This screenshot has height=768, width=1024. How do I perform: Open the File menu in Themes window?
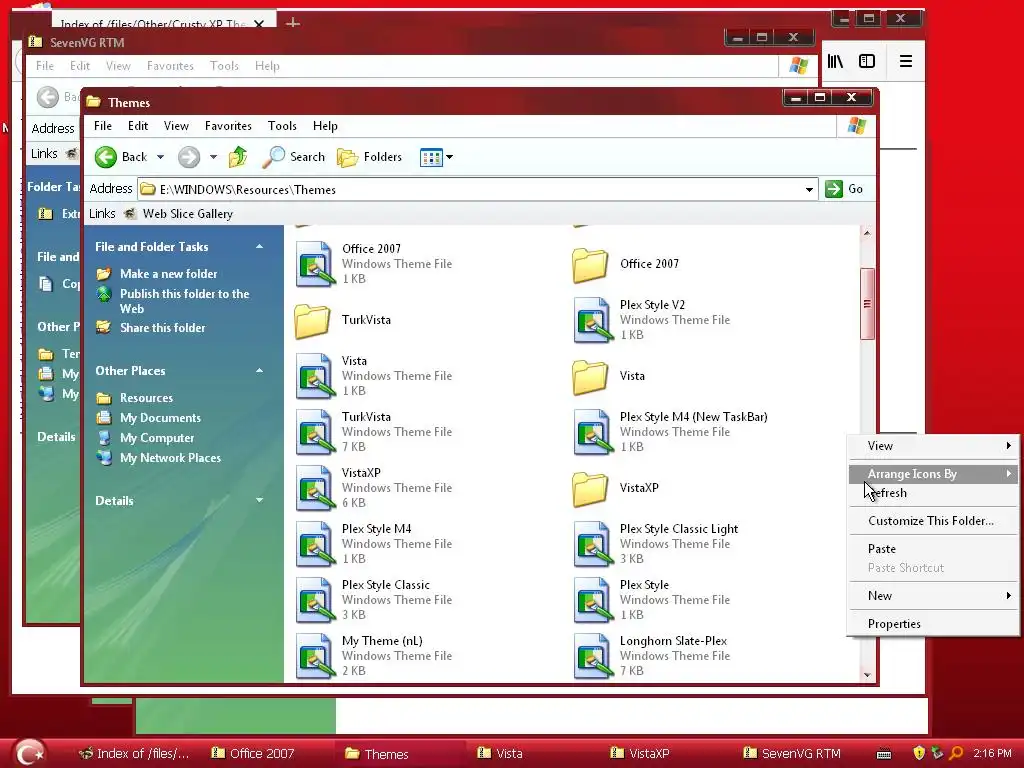click(x=103, y=126)
